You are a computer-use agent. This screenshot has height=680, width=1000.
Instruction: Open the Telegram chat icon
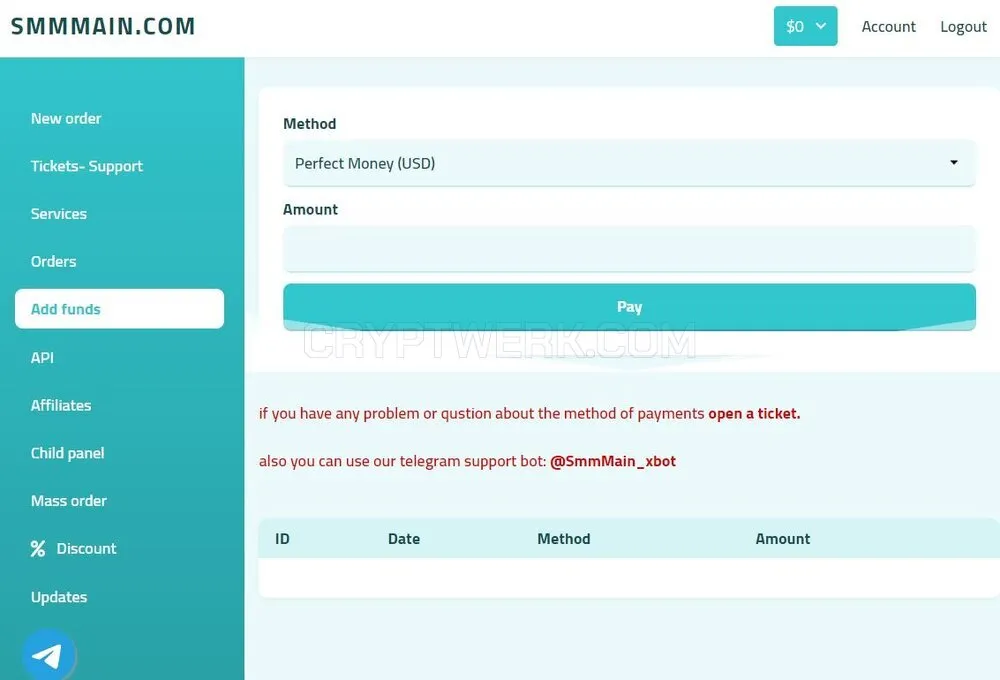(48, 655)
